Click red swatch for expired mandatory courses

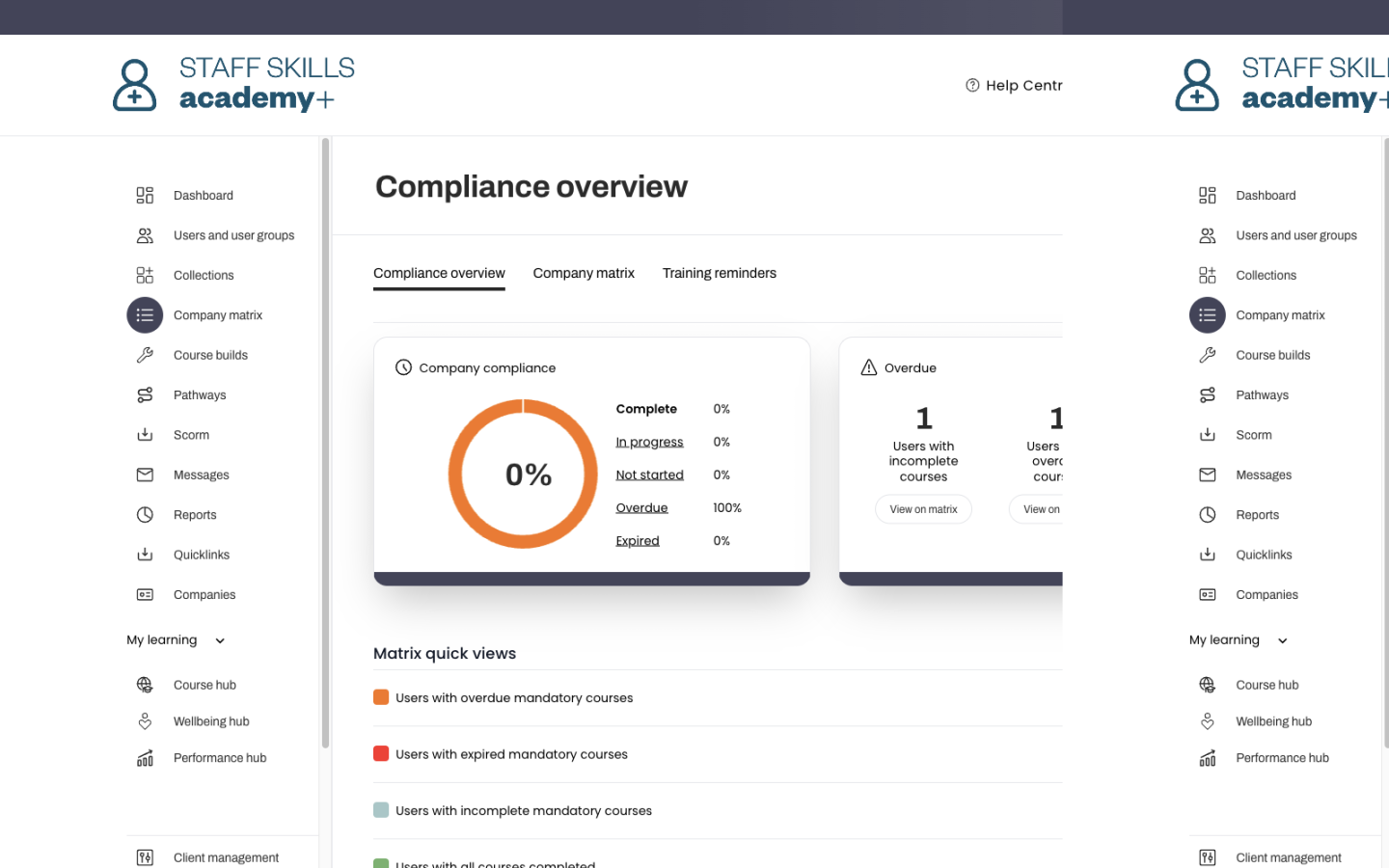(x=381, y=754)
